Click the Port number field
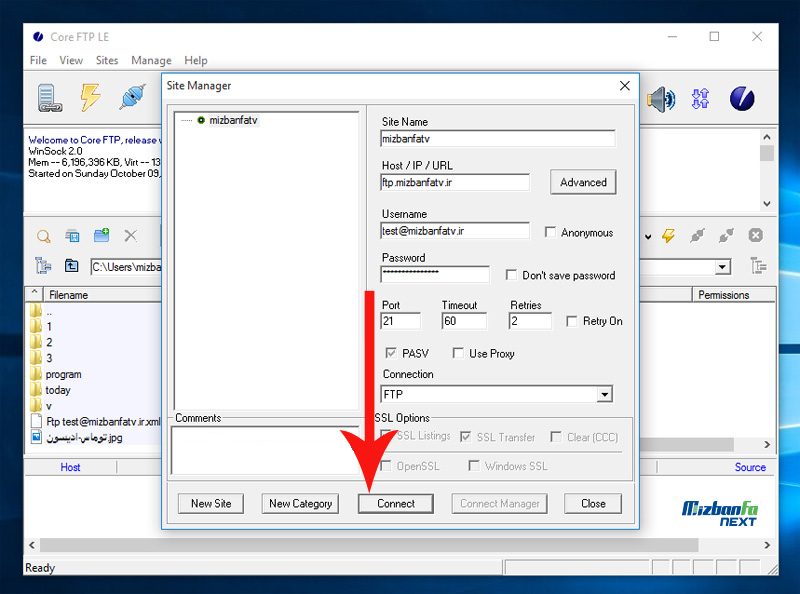 pos(401,321)
